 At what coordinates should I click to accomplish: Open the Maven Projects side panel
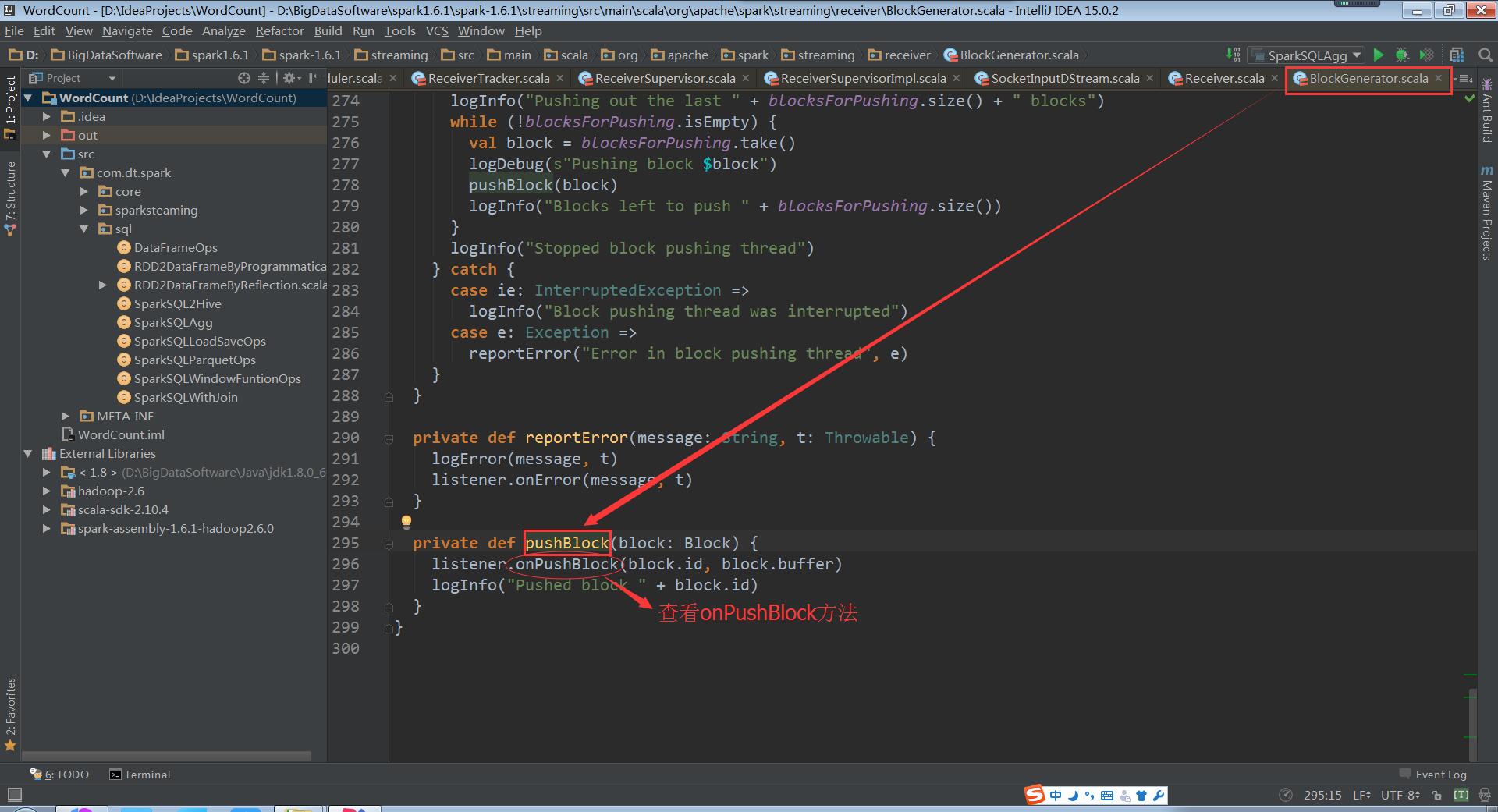(1486, 212)
